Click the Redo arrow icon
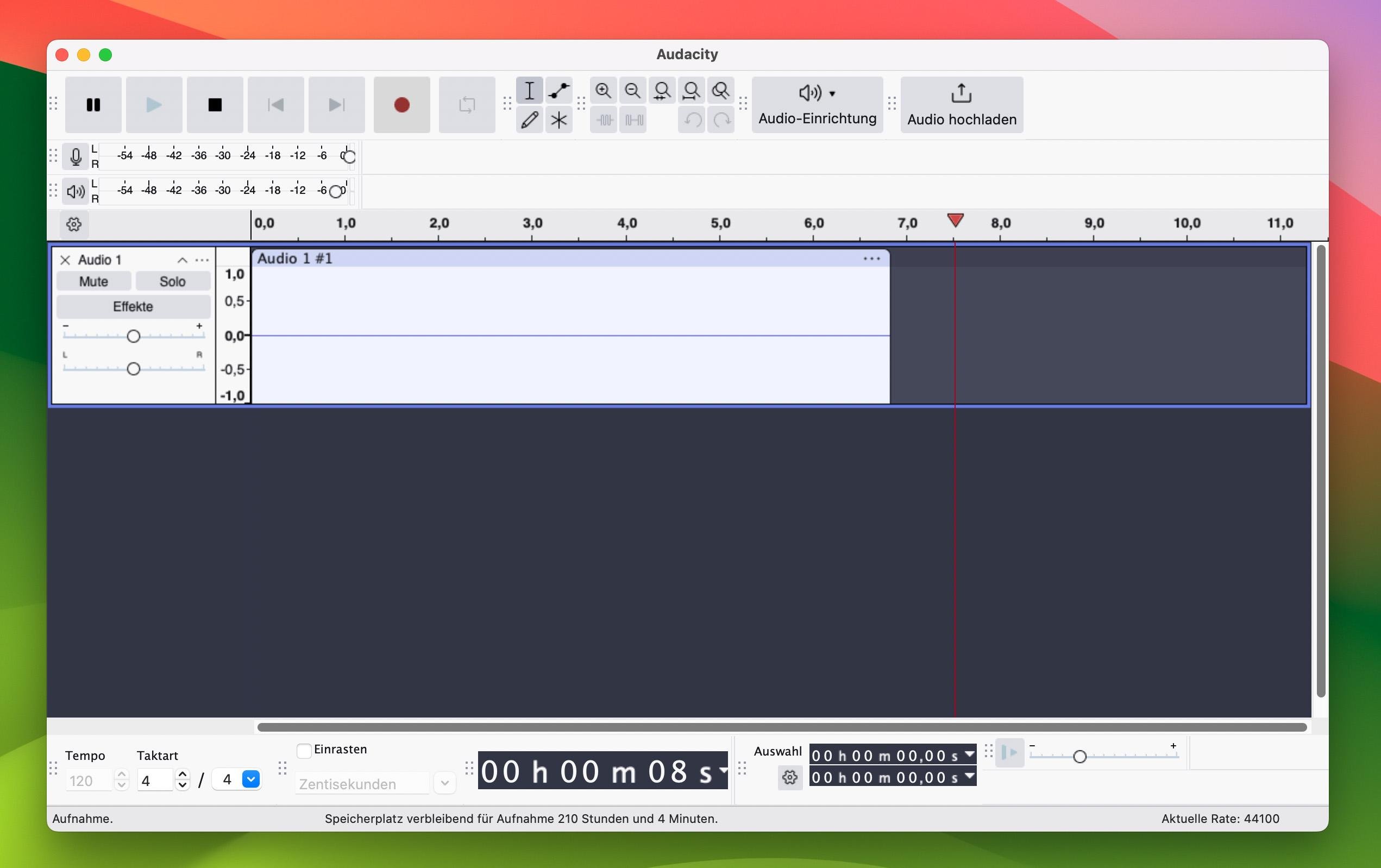The width and height of the screenshot is (1381, 868). [721, 120]
